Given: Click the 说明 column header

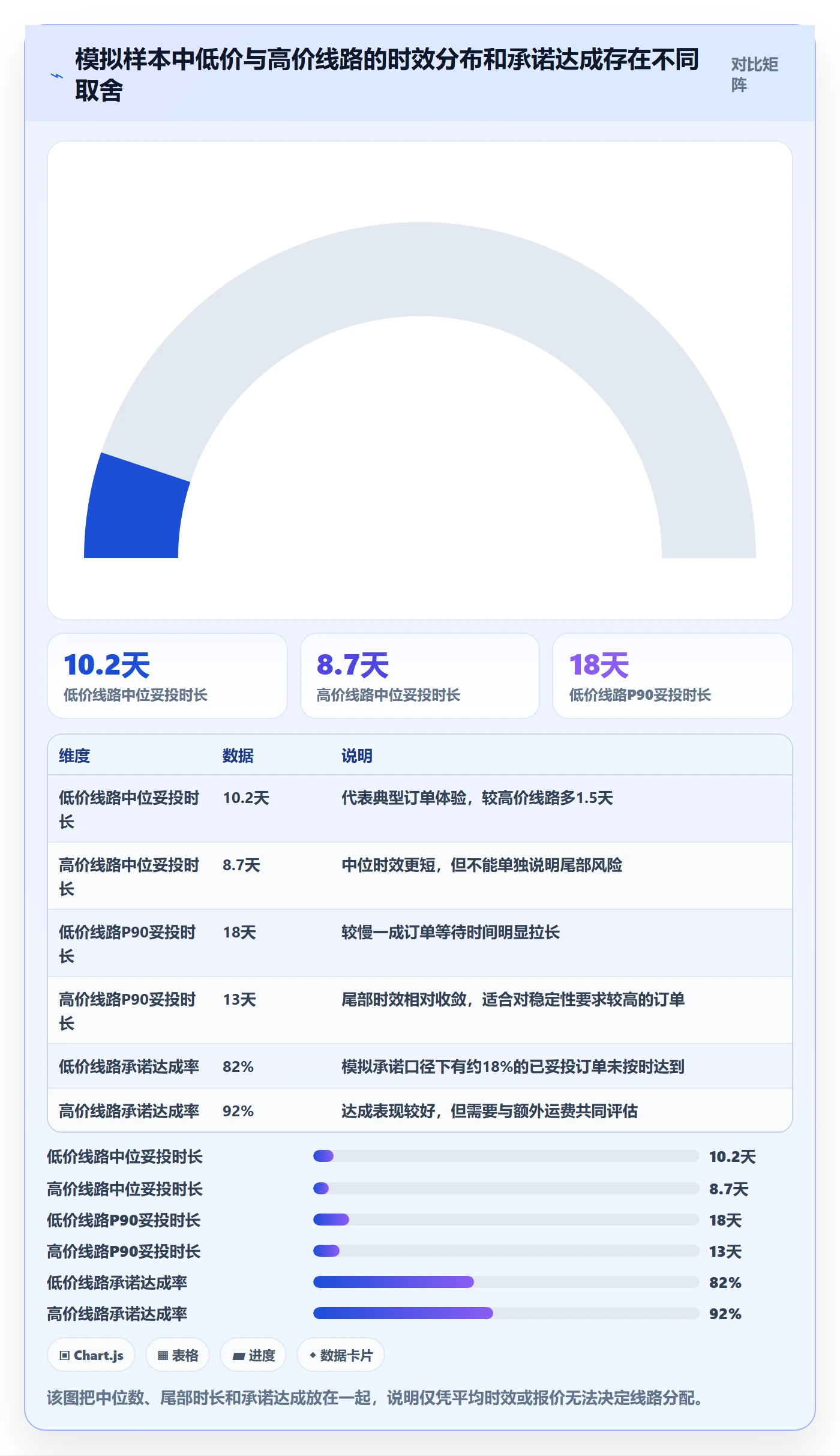Looking at the screenshot, I should click(x=357, y=756).
